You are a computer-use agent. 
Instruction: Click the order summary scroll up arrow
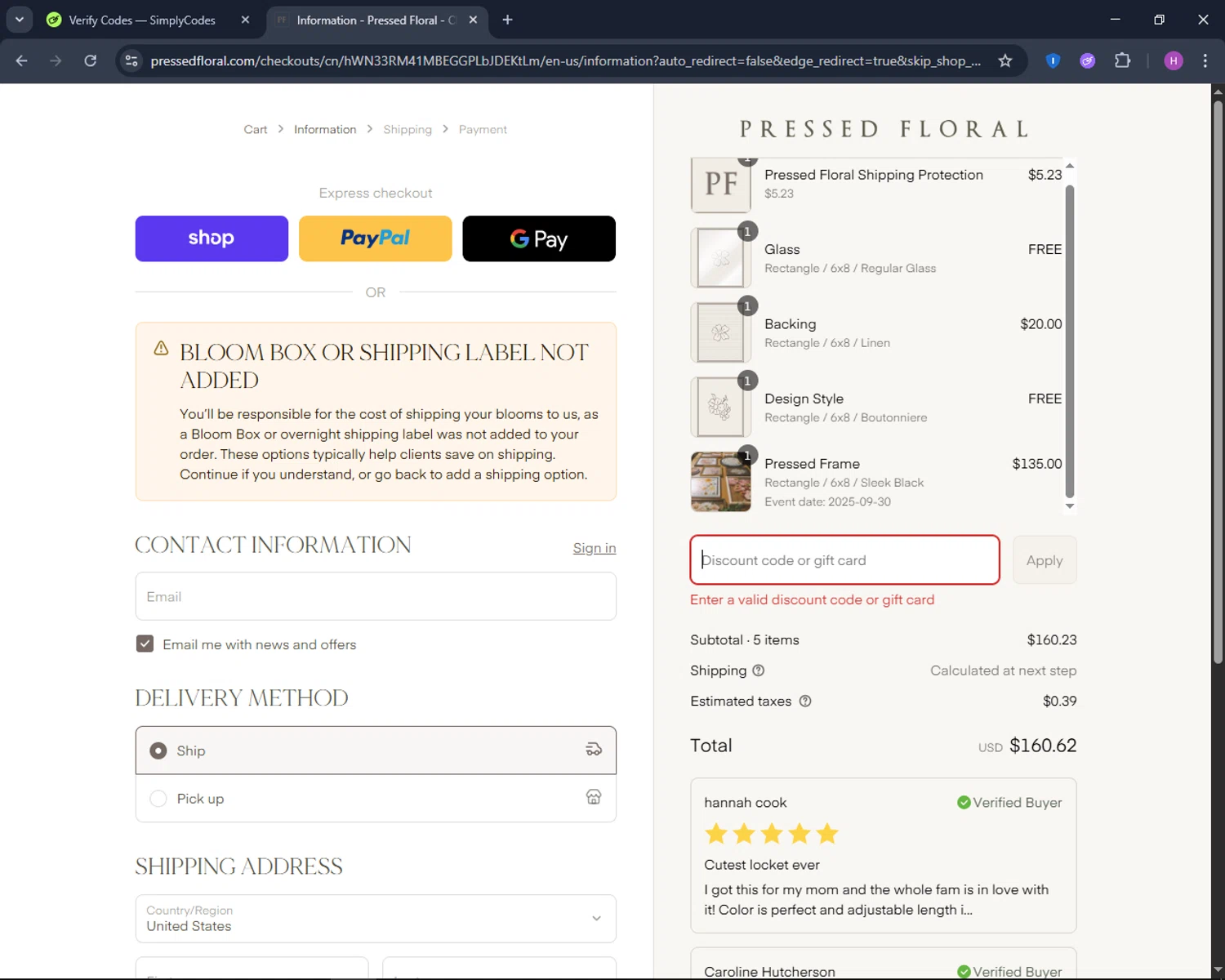pyautogui.click(x=1070, y=166)
